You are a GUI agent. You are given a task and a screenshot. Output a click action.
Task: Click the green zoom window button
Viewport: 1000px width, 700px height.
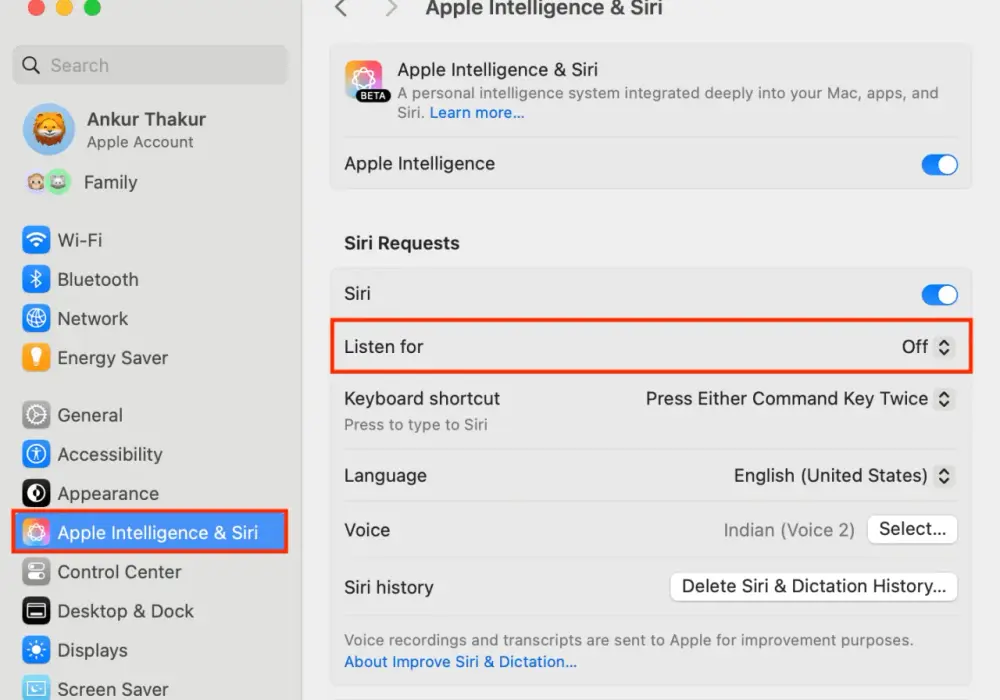pos(92,7)
